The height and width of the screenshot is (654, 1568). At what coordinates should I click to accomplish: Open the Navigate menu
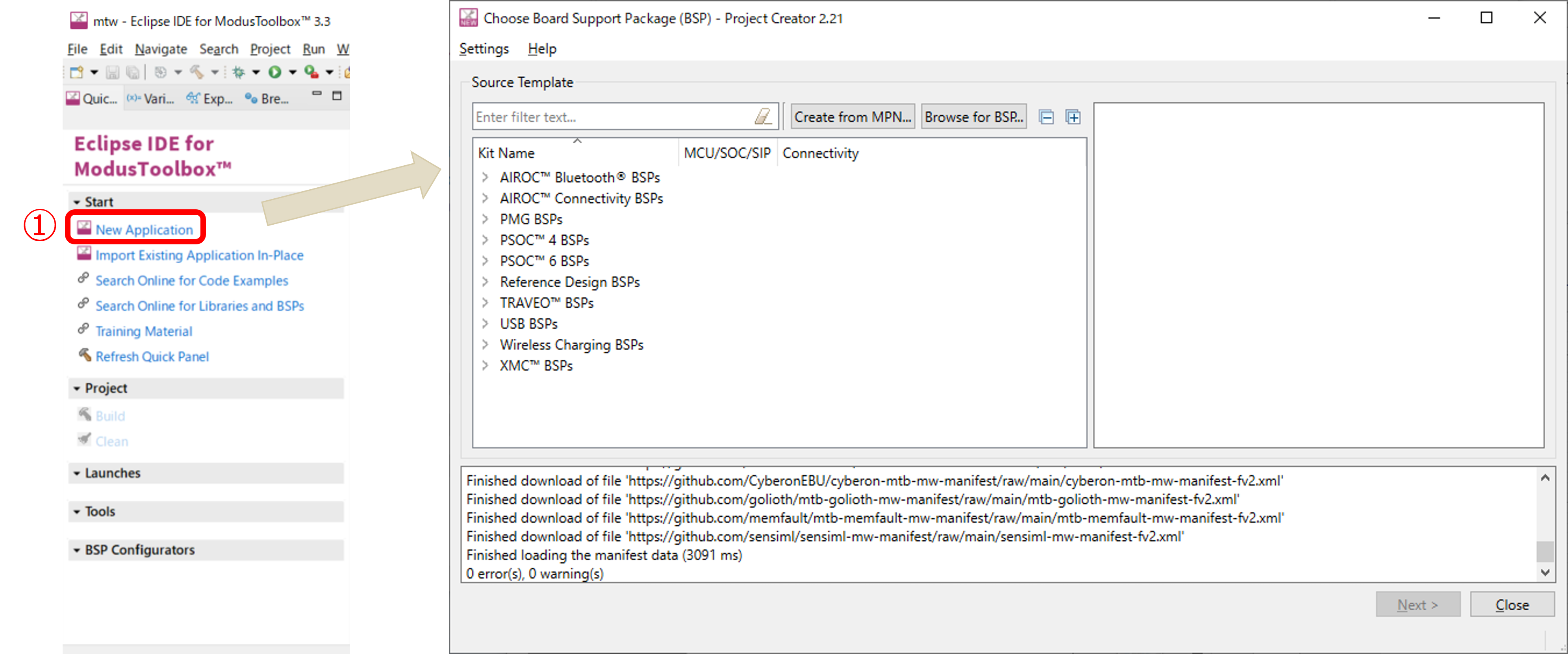tap(161, 49)
